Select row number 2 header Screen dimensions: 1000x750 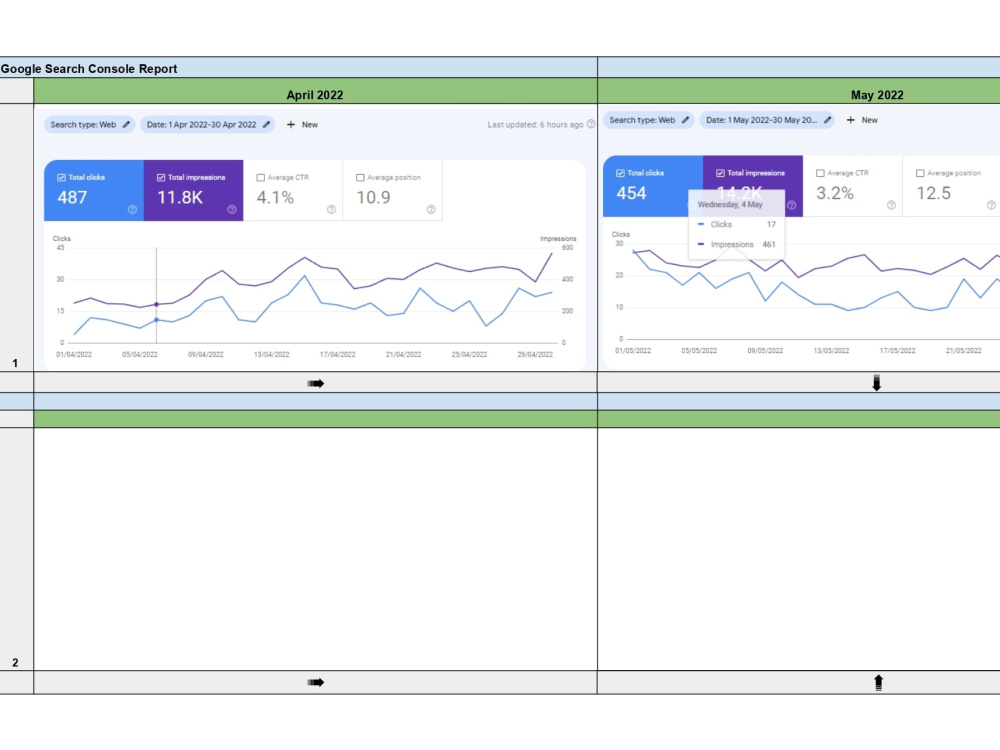tap(16, 548)
